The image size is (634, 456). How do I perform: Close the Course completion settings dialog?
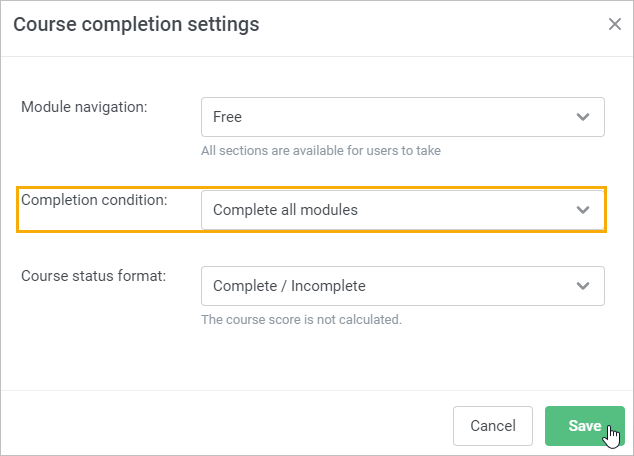click(615, 24)
